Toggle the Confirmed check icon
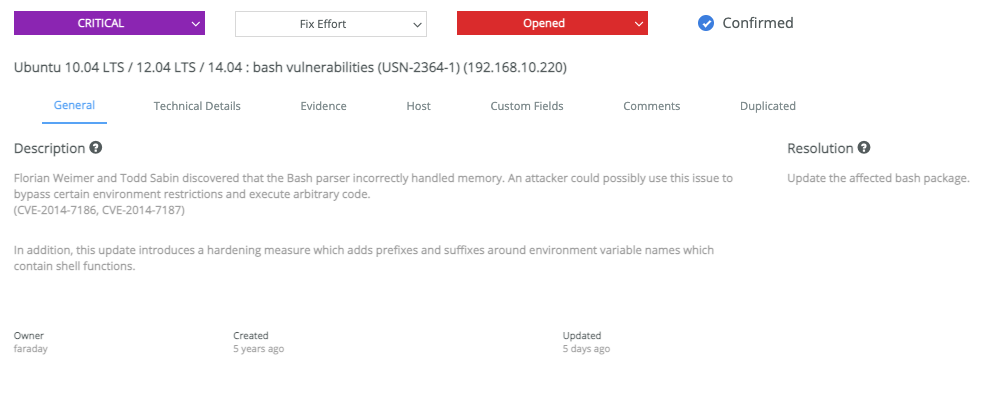Image resolution: width=991 pixels, height=402 pixels. click(706, 23)
